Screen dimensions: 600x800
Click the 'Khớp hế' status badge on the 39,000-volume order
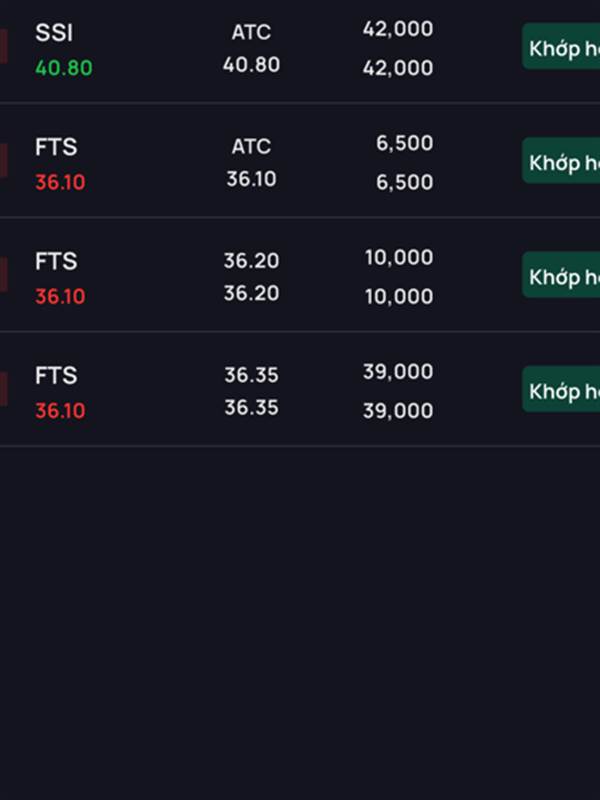[562, 390]
